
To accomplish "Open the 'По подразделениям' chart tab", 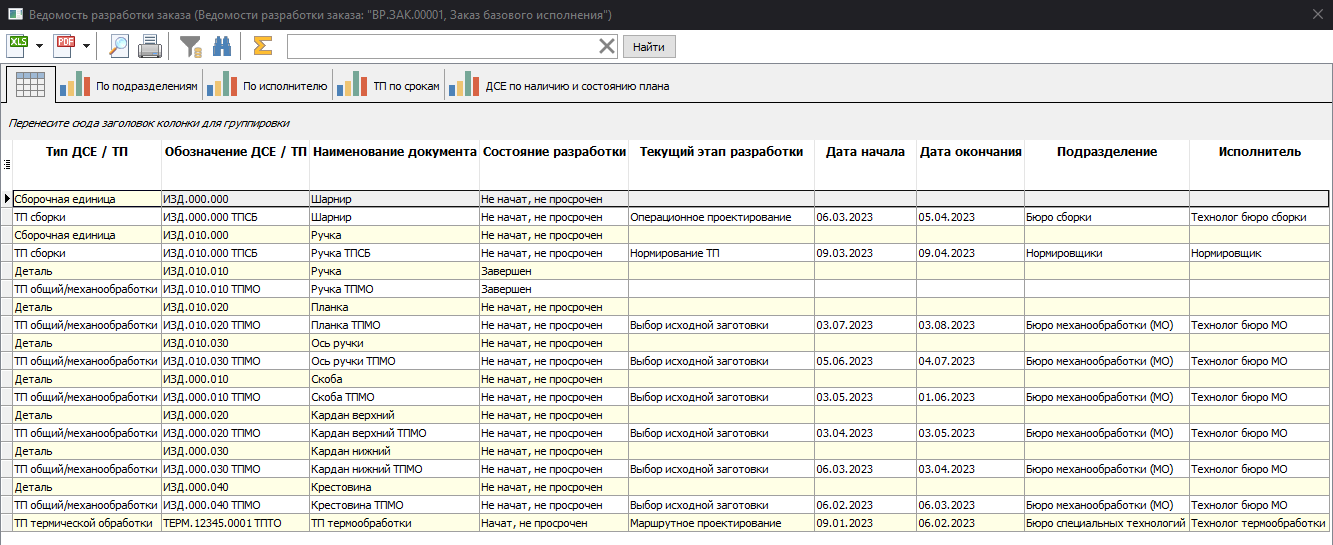I will tap(129, 86).
